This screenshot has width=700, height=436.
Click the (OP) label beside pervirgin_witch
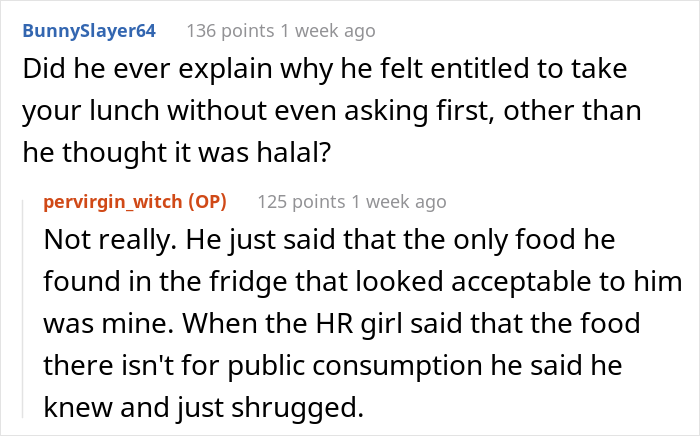[x=208, y=202]
